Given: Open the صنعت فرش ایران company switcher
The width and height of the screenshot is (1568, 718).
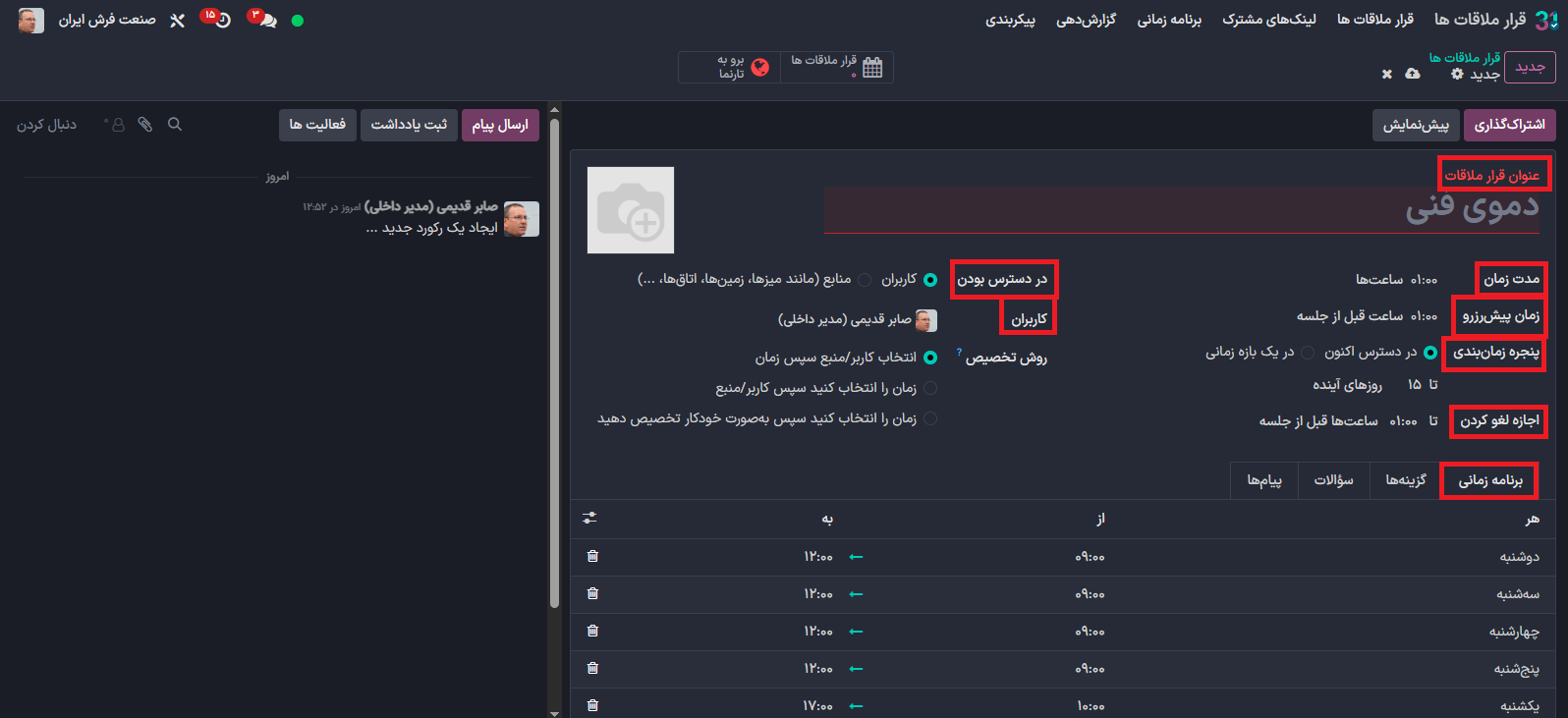Looking at the screenshot, I should (107, 20).
